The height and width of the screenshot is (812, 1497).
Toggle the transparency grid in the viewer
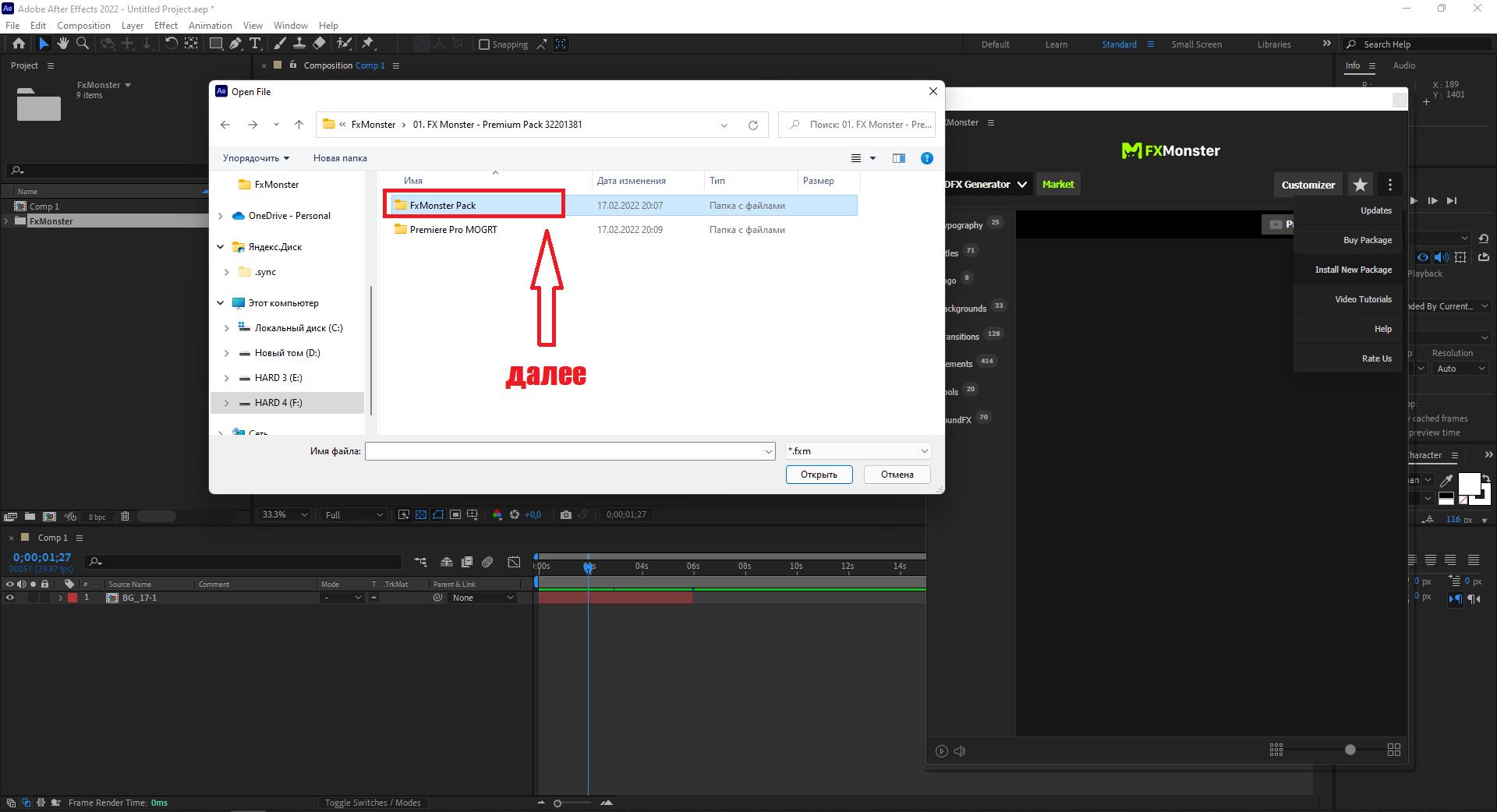click(x=421, y=514)
